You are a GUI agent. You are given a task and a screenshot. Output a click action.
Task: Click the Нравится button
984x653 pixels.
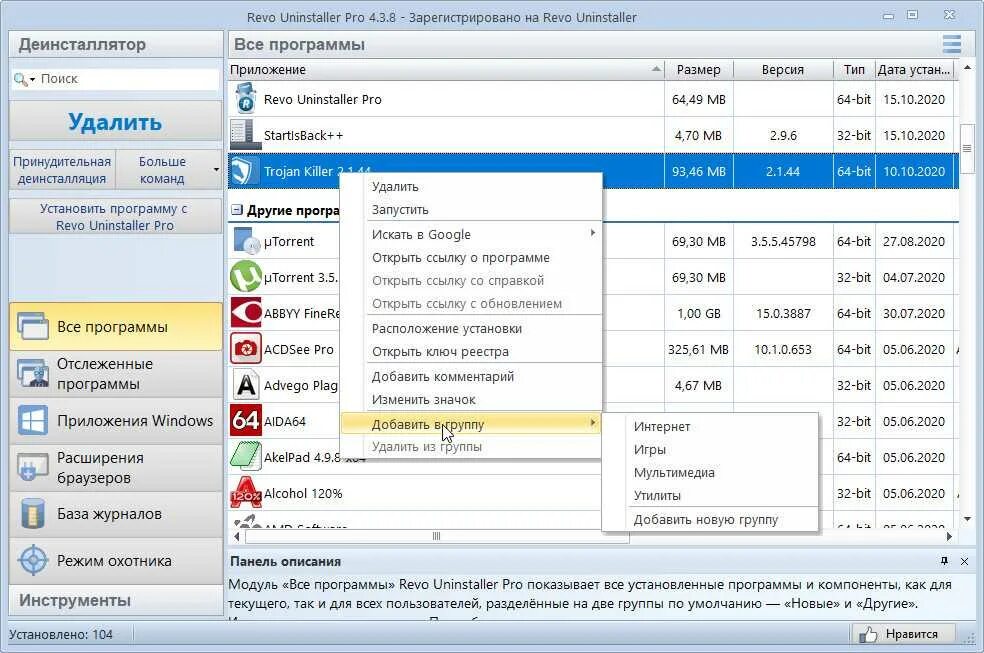coord(904,634)
